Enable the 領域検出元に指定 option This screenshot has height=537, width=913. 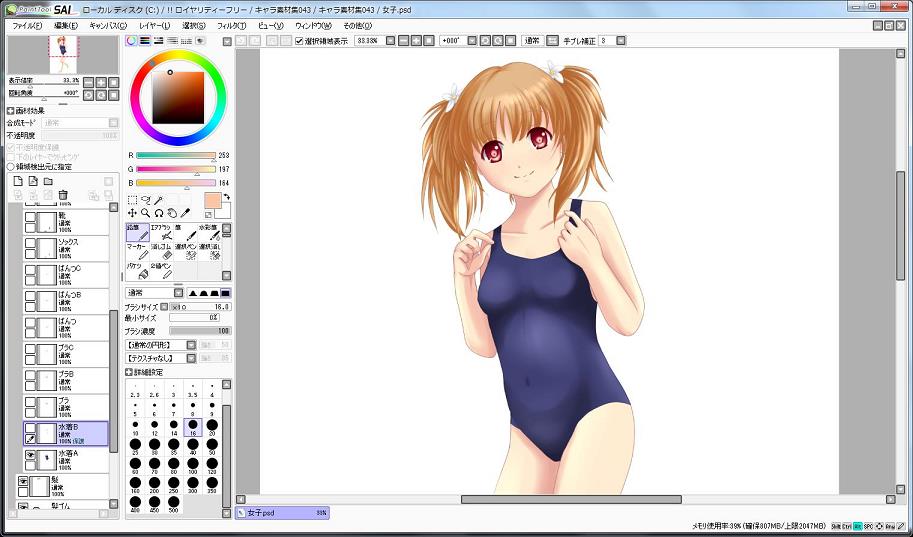pyautogui.click(x=11, y=167)
